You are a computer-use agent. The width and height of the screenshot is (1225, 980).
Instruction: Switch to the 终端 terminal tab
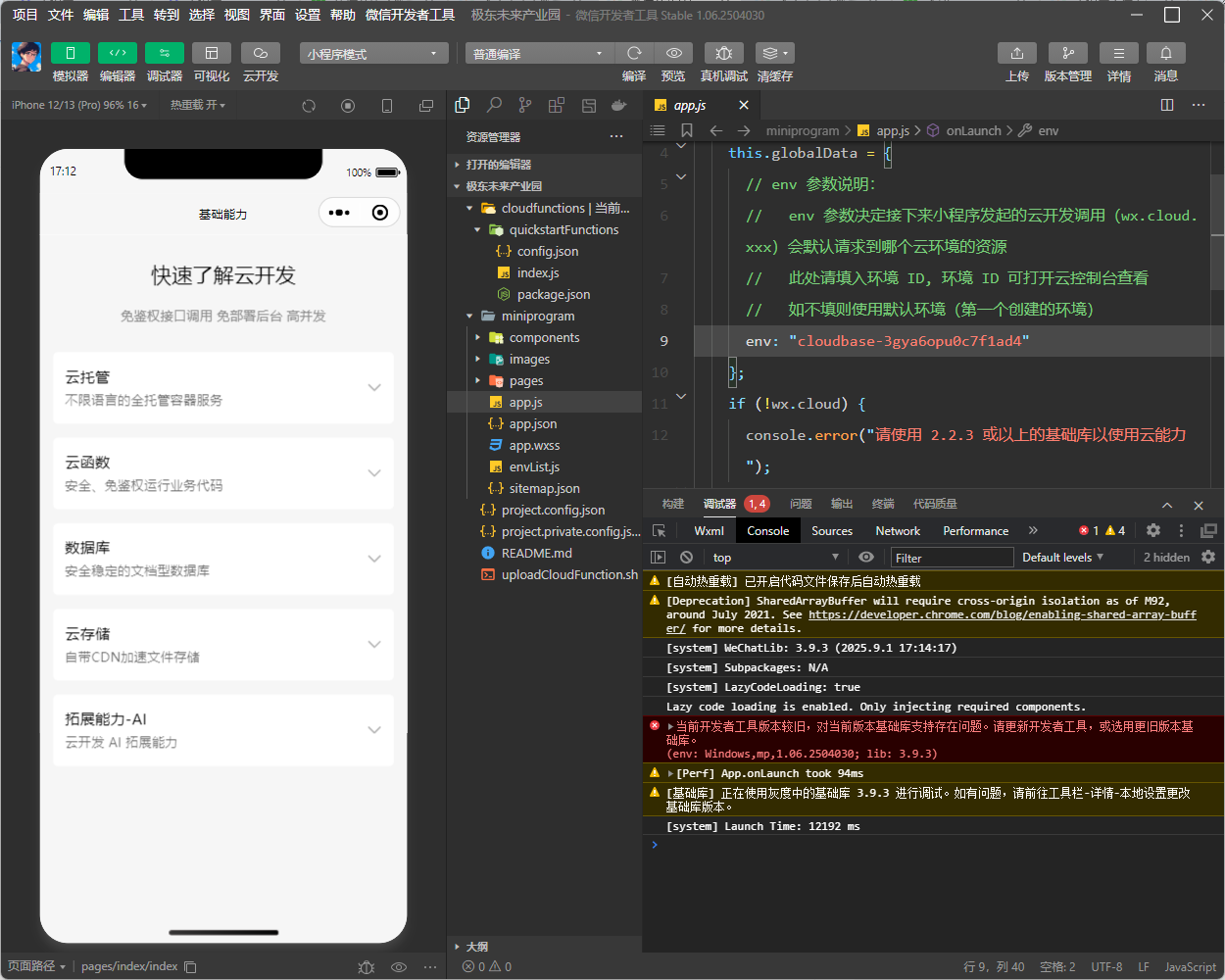tap(883, 504)
